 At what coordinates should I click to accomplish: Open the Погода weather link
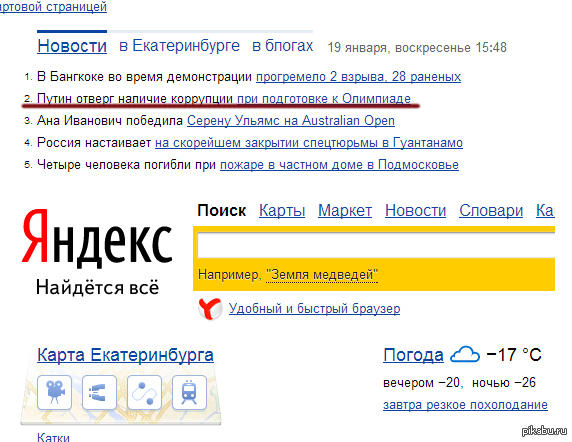(x=413, y=355)
